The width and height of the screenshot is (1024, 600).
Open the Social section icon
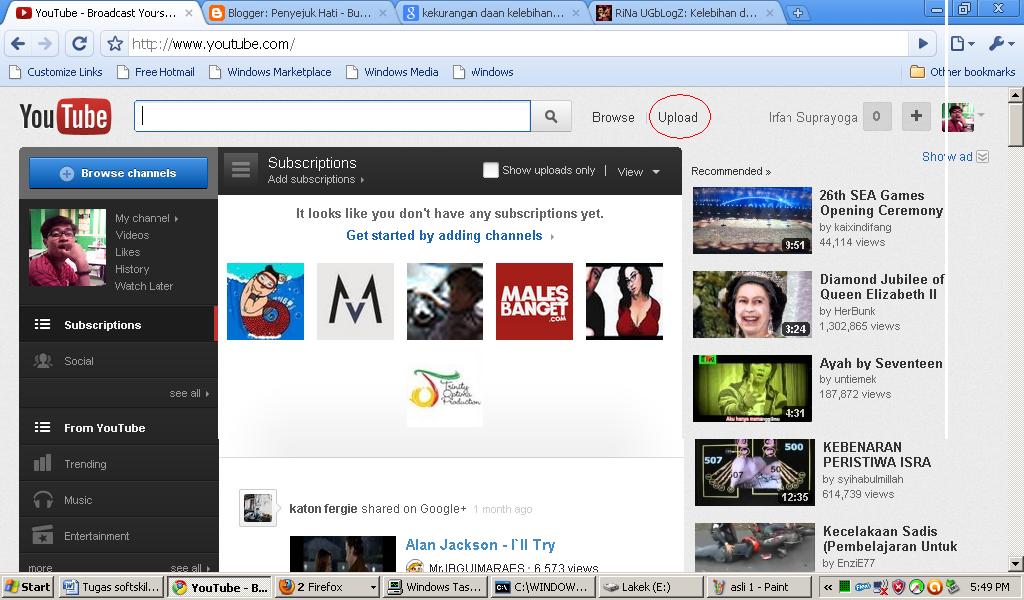[x=43, y=360]
